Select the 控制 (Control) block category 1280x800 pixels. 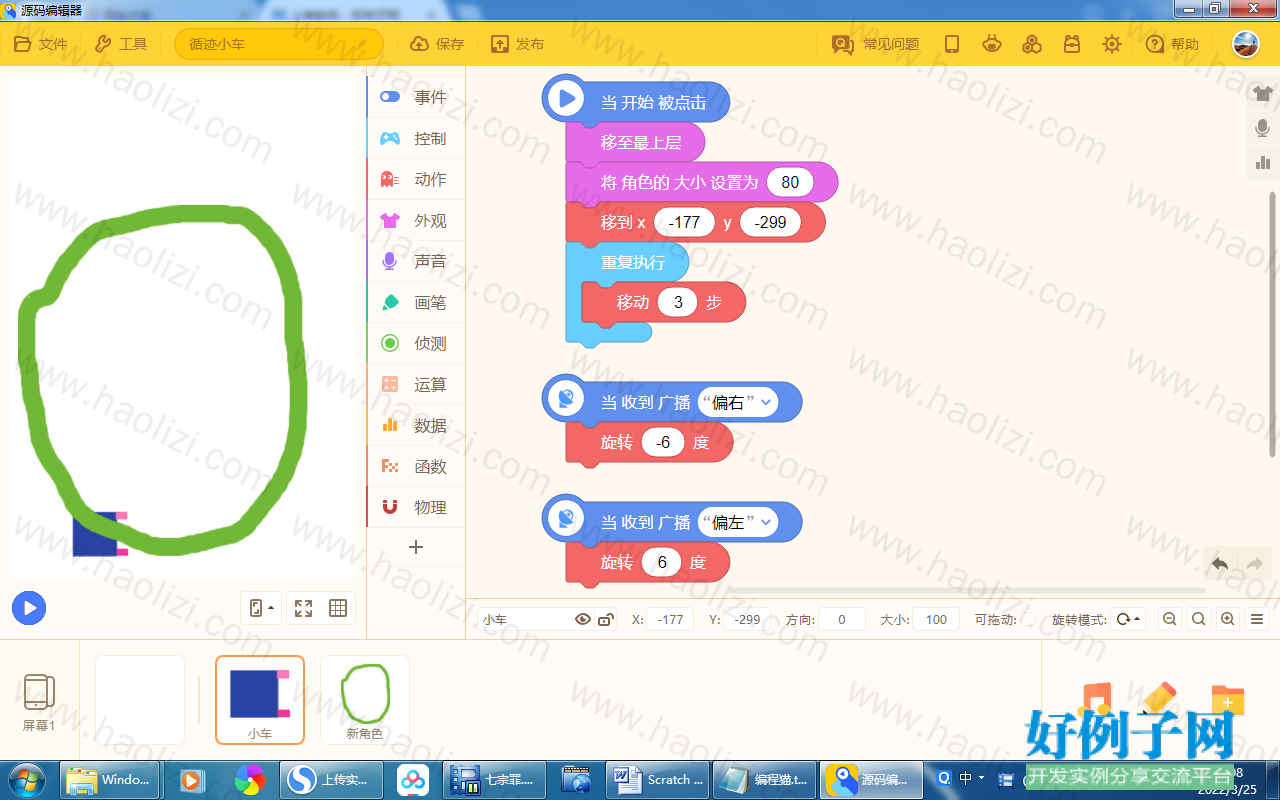tap(416, 138)
